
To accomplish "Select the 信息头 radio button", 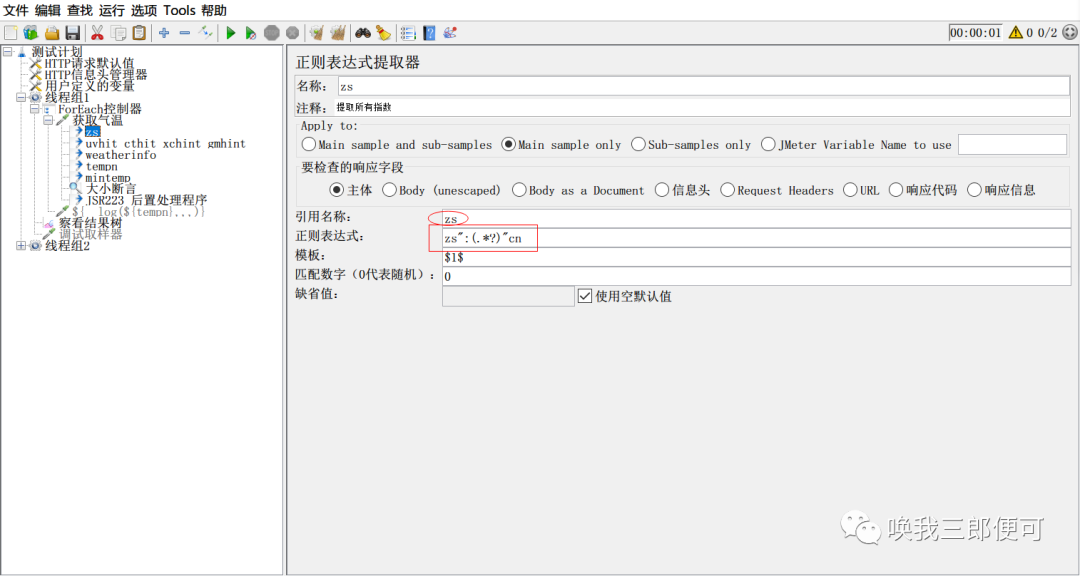I will tap(662, 190).
